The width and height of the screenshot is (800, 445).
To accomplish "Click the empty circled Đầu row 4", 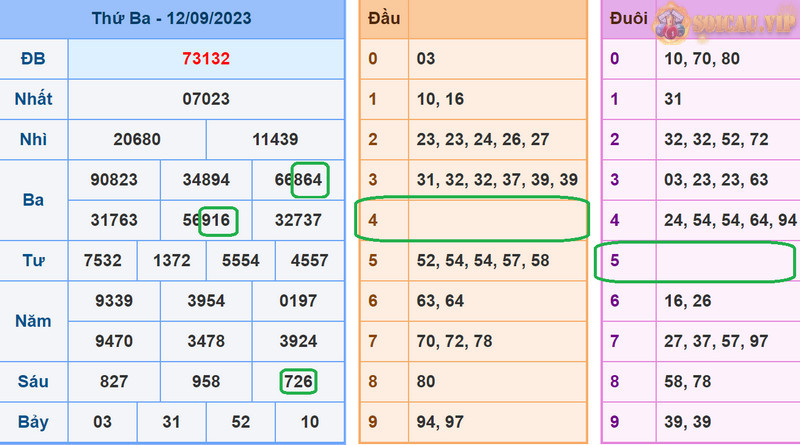I will 472,219.
